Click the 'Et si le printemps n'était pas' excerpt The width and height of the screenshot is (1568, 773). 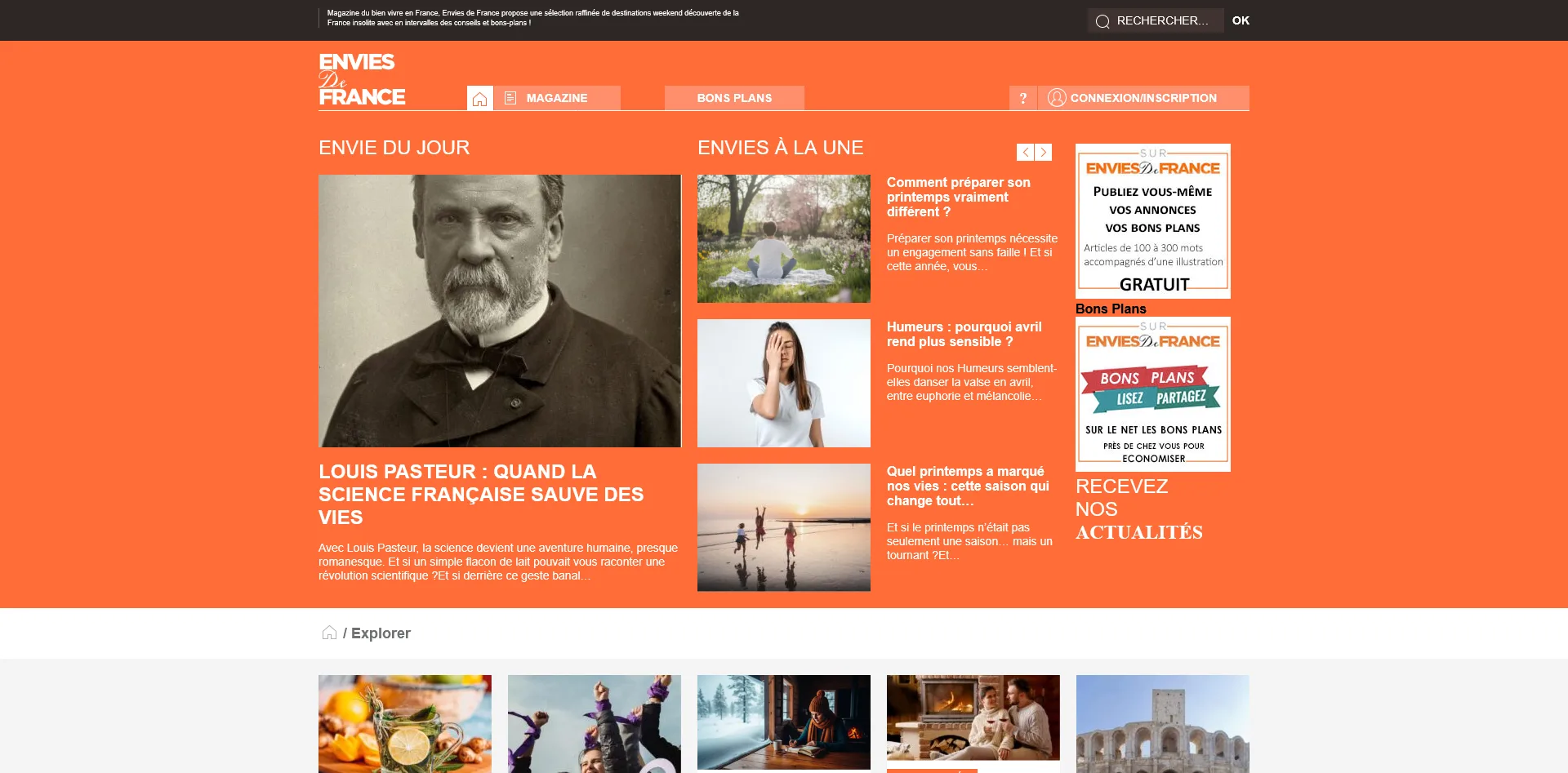(x=969, y=541)
